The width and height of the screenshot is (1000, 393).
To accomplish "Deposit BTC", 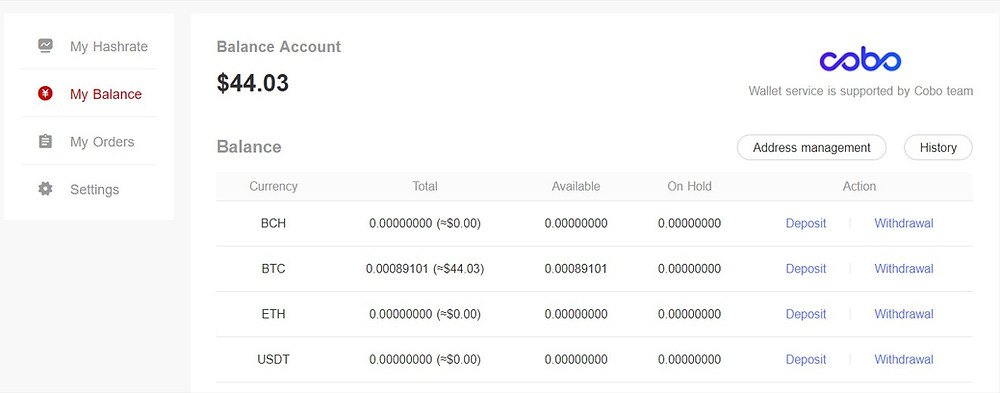I will click(x=805, y=269).
